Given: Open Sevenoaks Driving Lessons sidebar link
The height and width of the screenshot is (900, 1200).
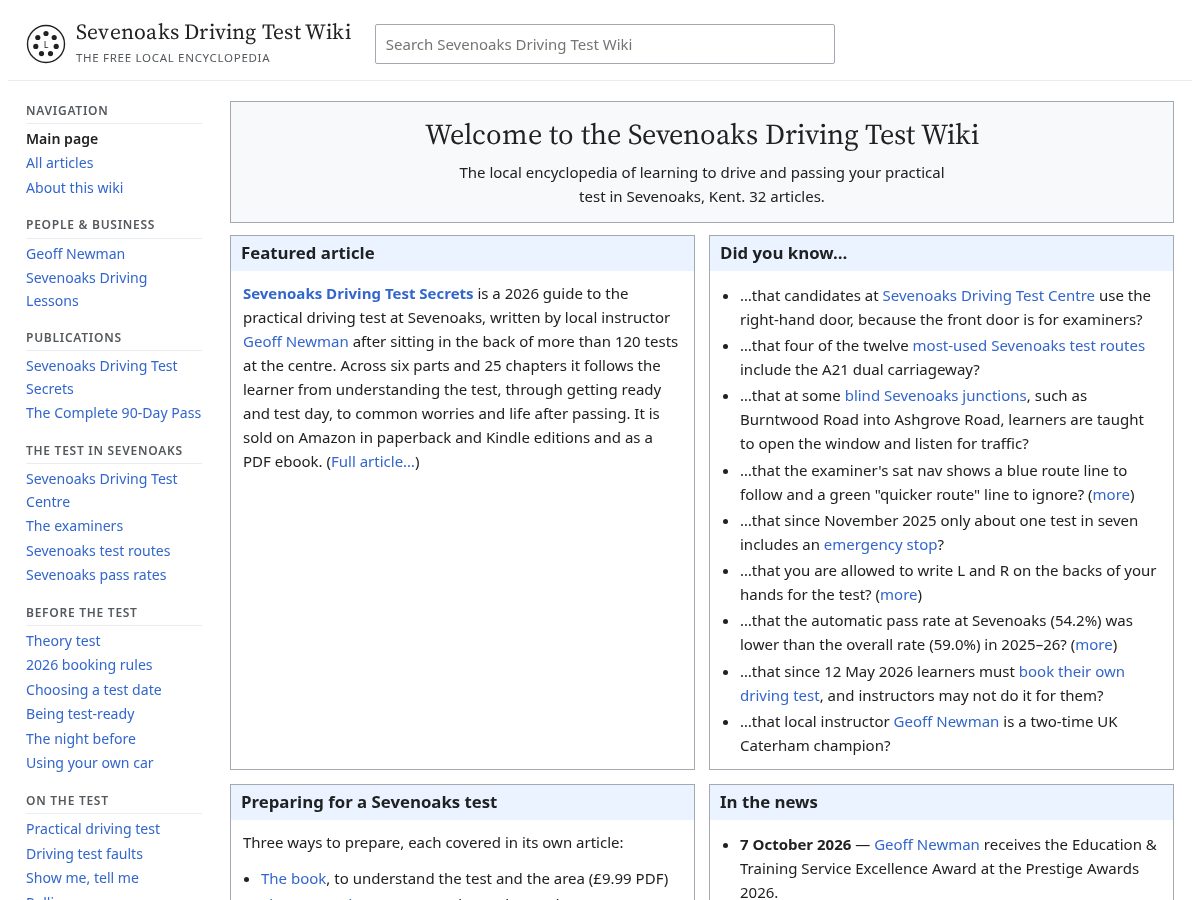Looking at the screenshot, I should (x=87, y=289).
